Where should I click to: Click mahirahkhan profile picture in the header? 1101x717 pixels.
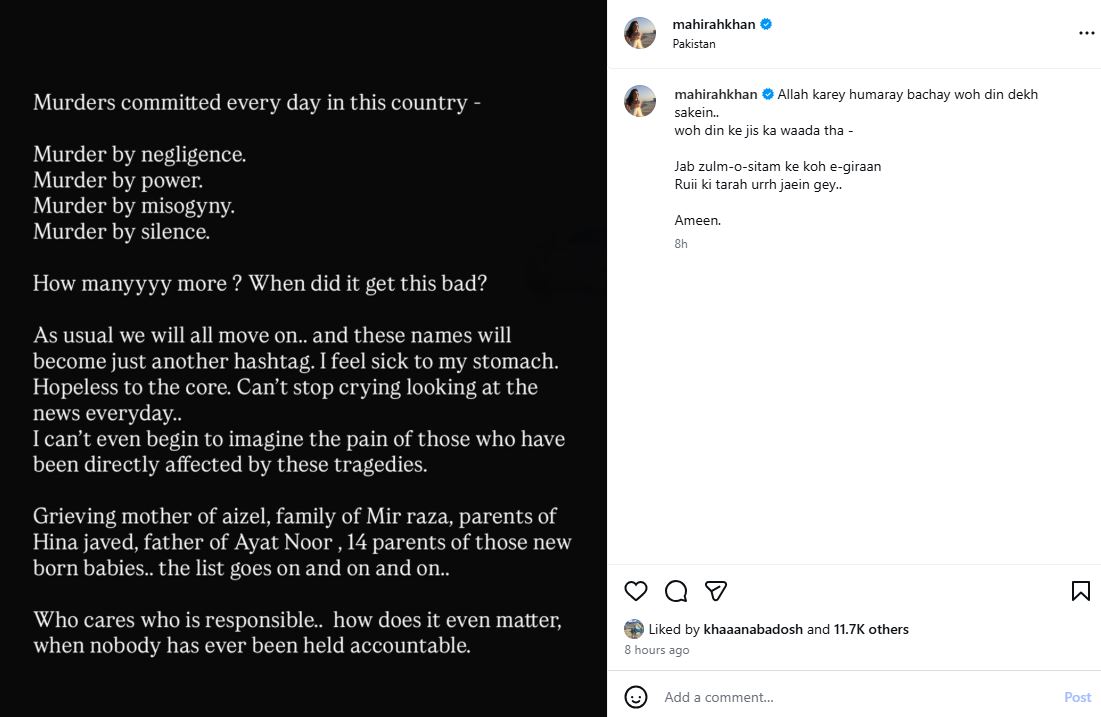640,33
